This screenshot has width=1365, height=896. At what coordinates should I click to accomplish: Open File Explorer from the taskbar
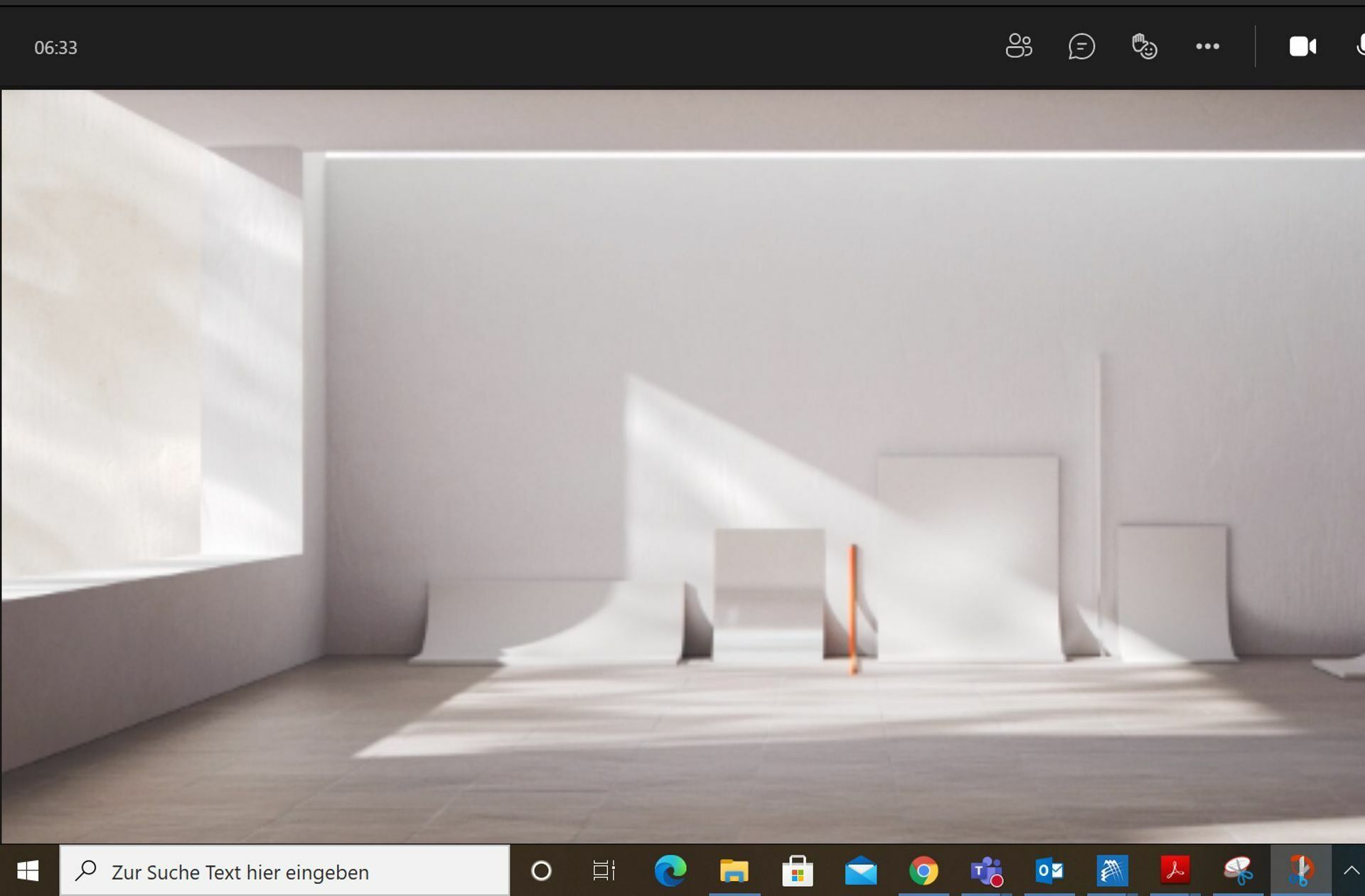pos(734,870)
